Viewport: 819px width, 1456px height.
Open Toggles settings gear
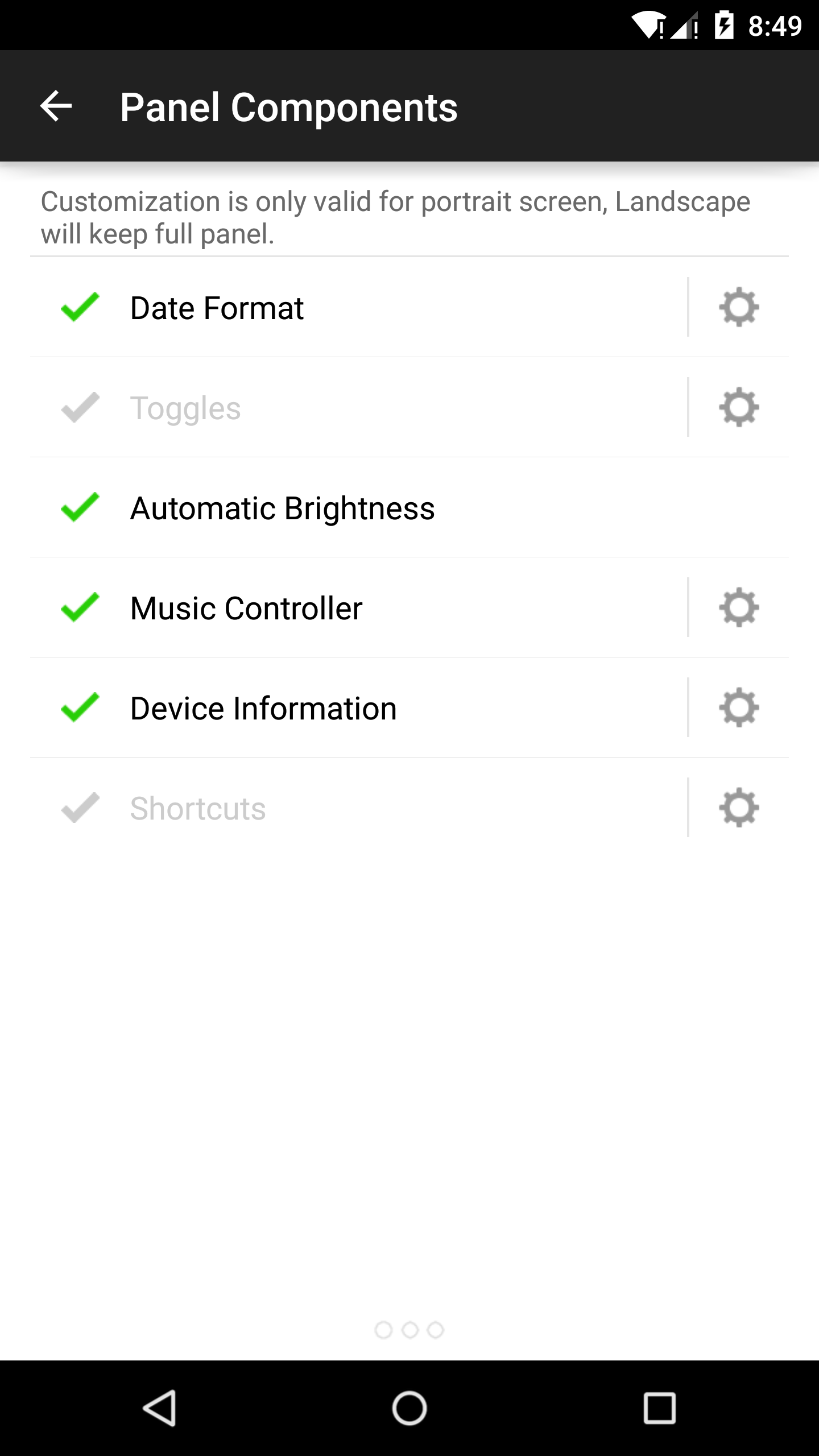pyautogui.click(x=738, y=407)
